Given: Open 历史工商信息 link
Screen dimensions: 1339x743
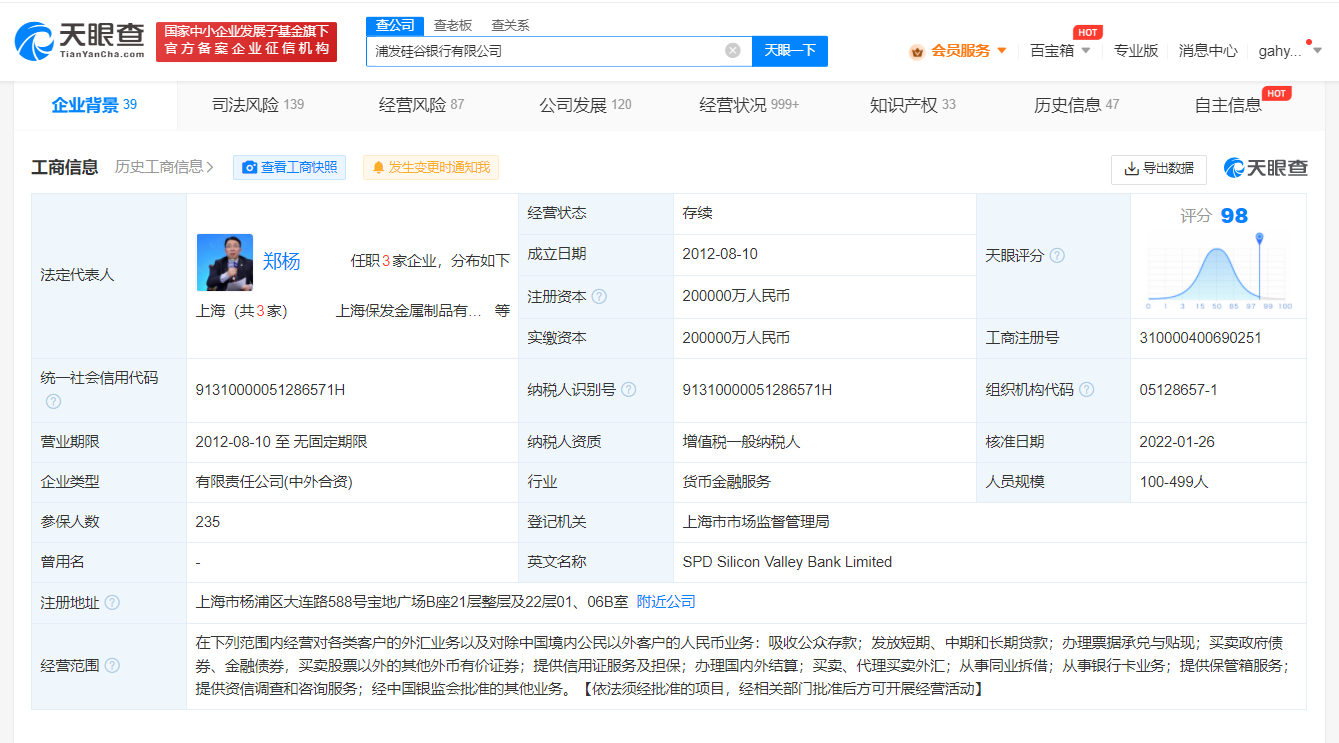Looking at the screenshot, I should coord(164,167).
